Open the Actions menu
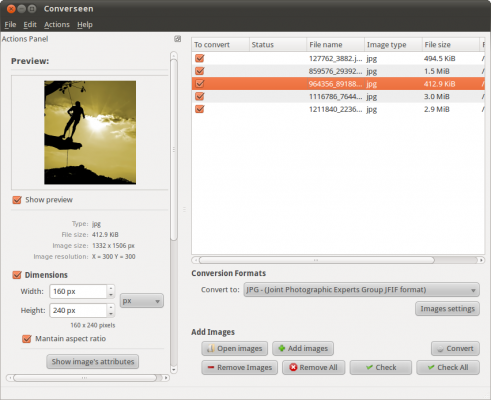The width and height of the screenshot is (491, 400). 57,25
